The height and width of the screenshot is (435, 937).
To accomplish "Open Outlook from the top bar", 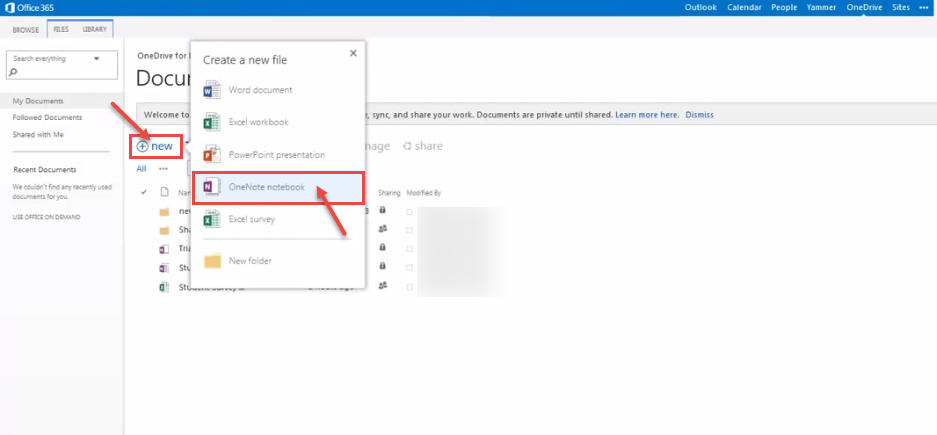I will tap(700, 8).
